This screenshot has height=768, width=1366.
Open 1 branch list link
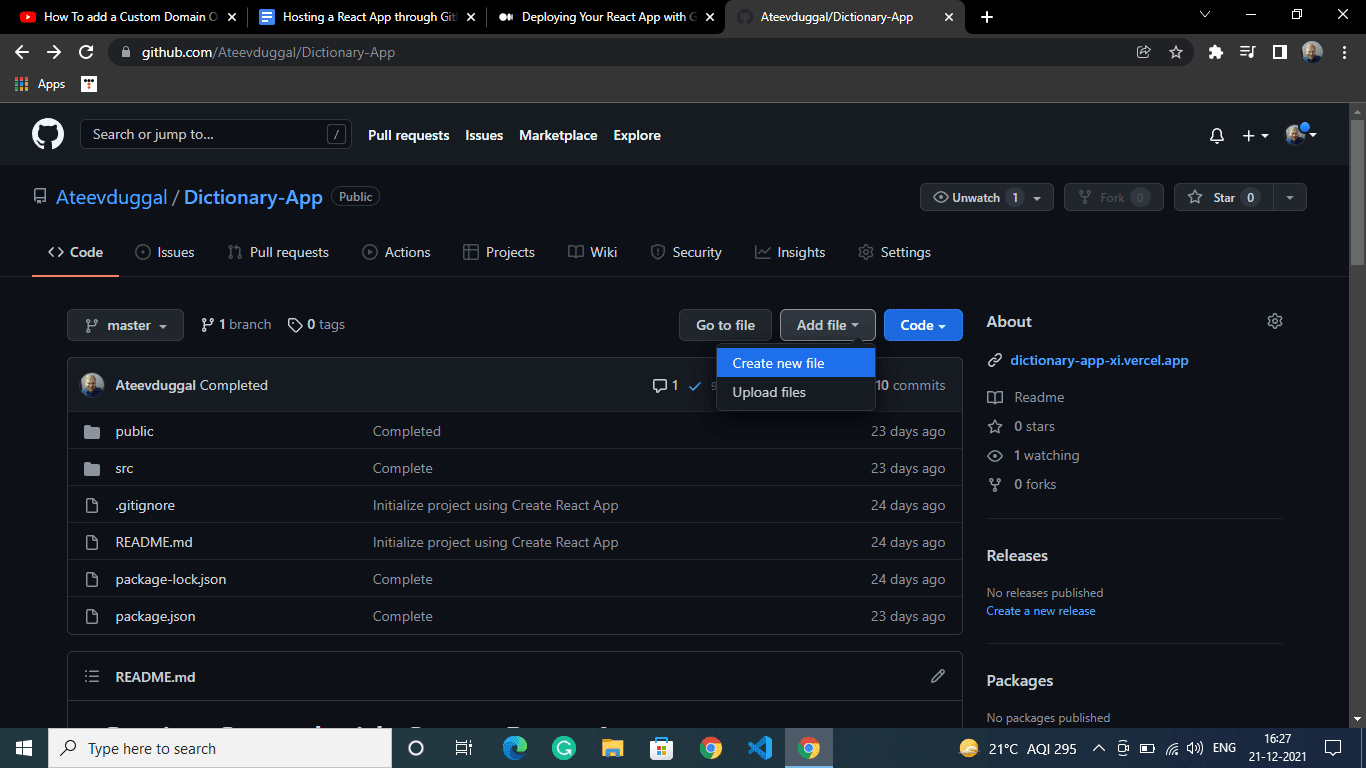click(236, 324)
